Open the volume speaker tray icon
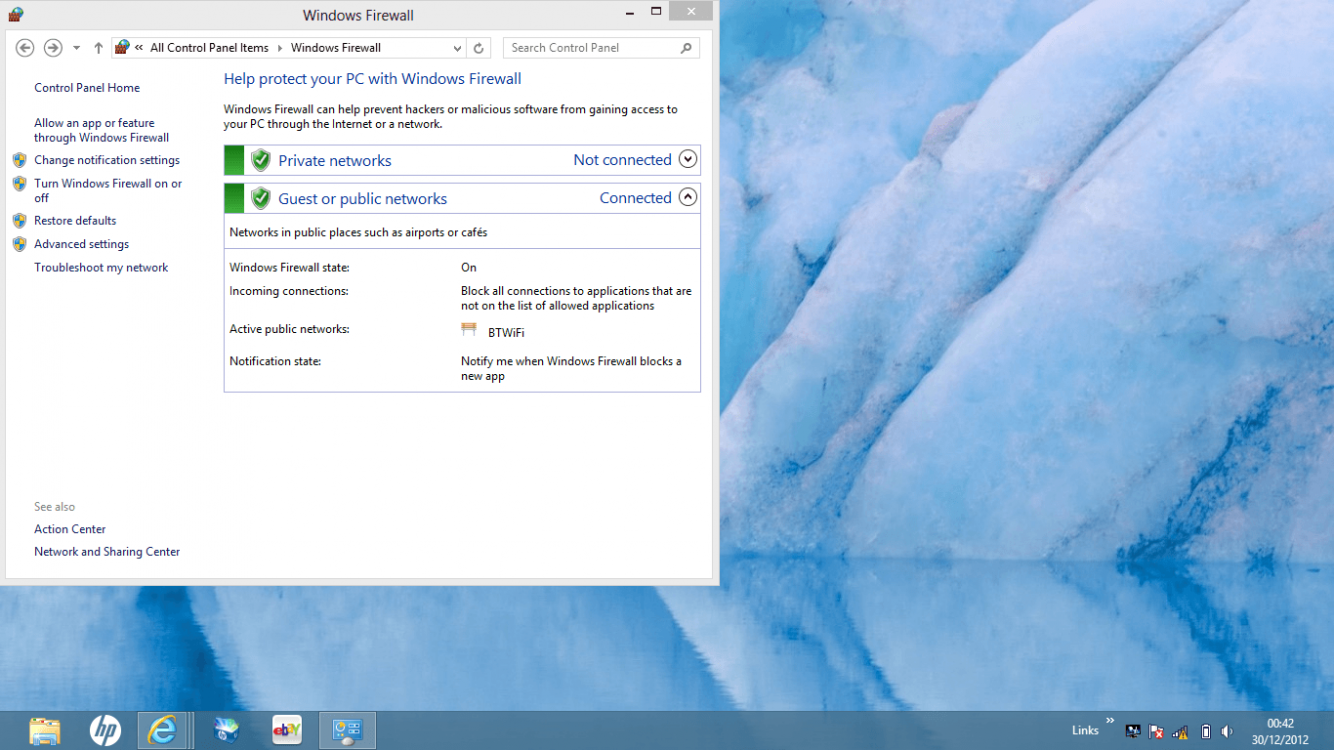Screen dimensions: 1334x750 (x=1227, y=731)
